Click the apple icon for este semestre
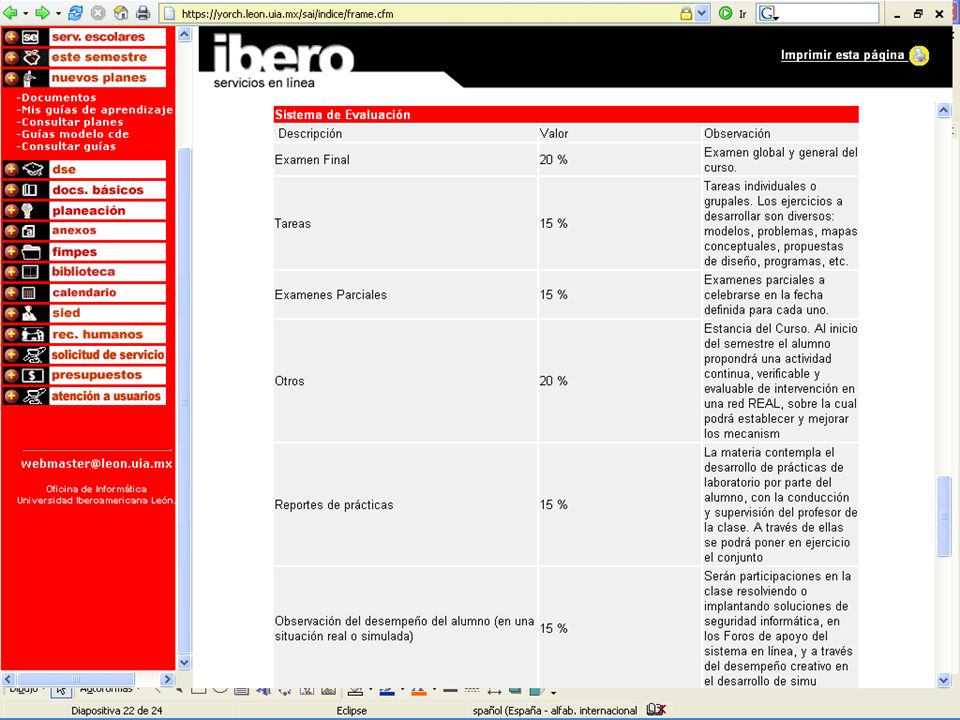The image size is (960, 720). [x=32, y=58]
